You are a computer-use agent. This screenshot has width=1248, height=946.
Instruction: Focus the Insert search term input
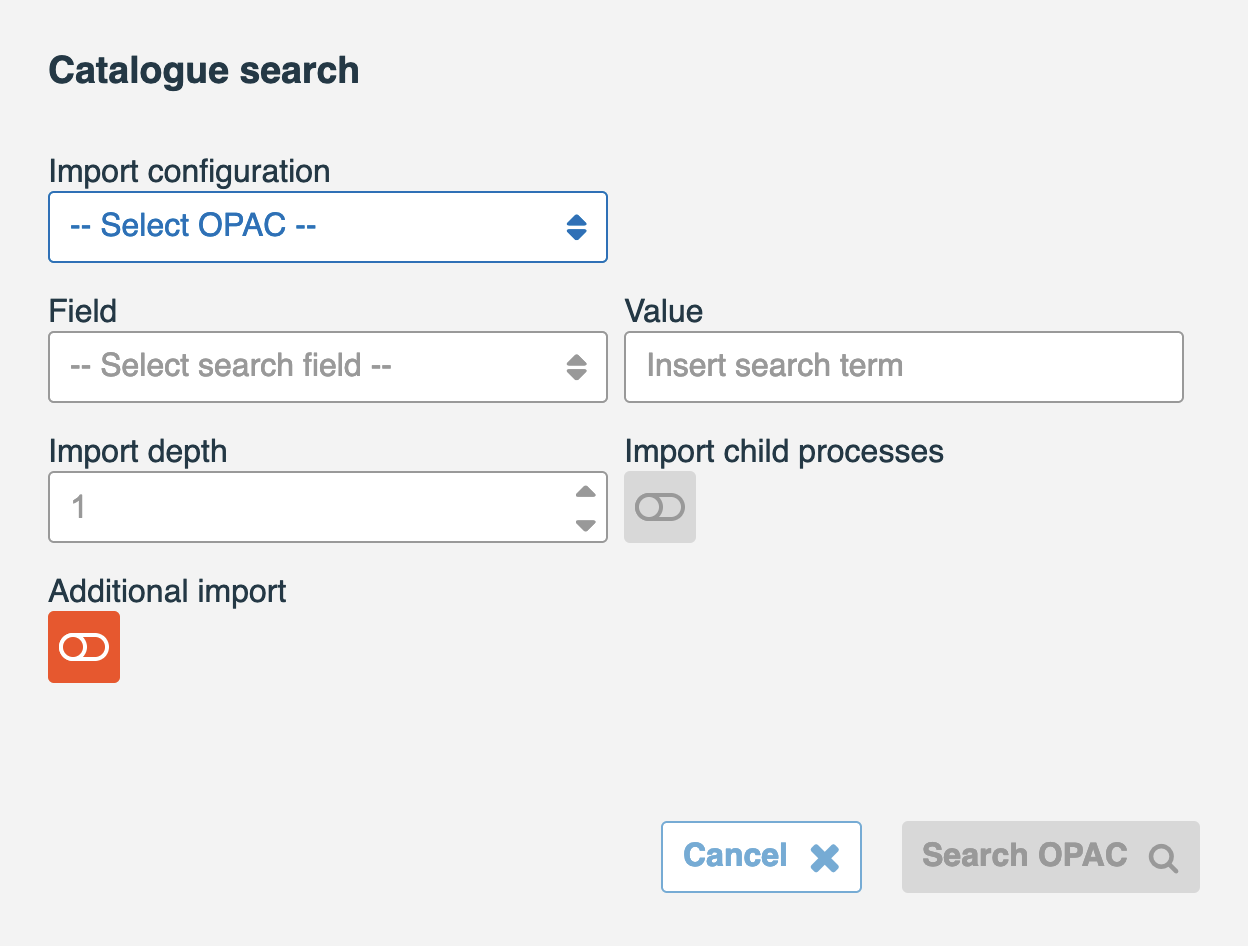click(903, 367)
